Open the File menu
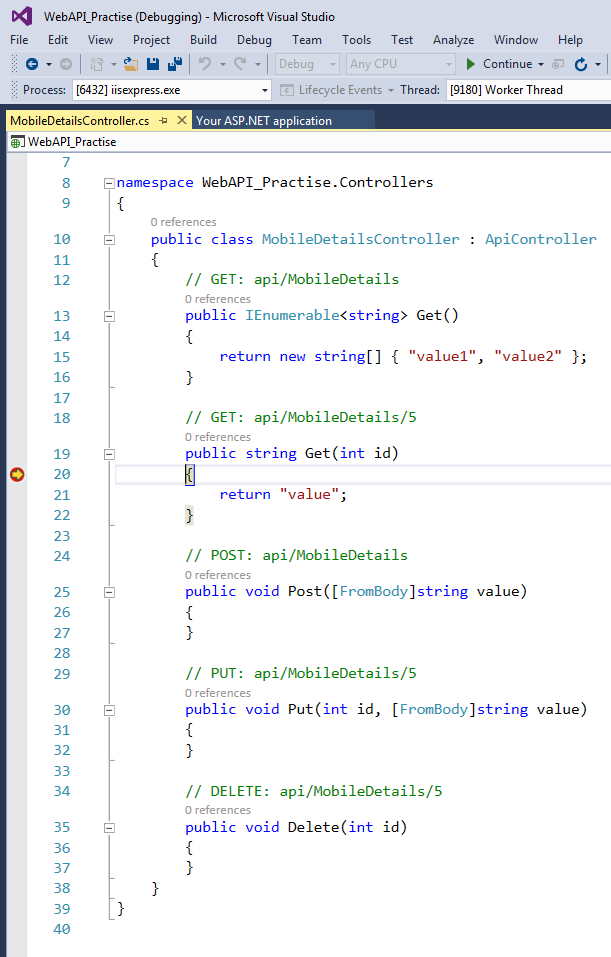Screen dimensions: 611x957 point(19,40)
